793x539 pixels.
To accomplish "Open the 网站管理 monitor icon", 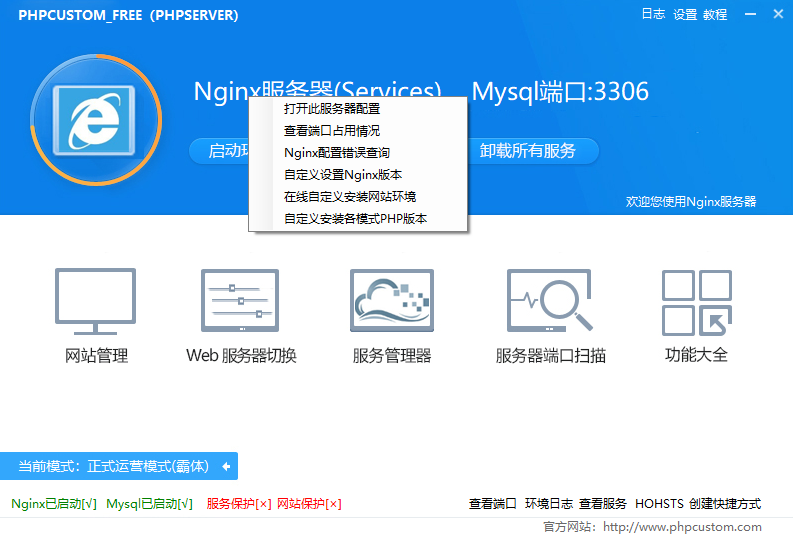I will point(96,301).
